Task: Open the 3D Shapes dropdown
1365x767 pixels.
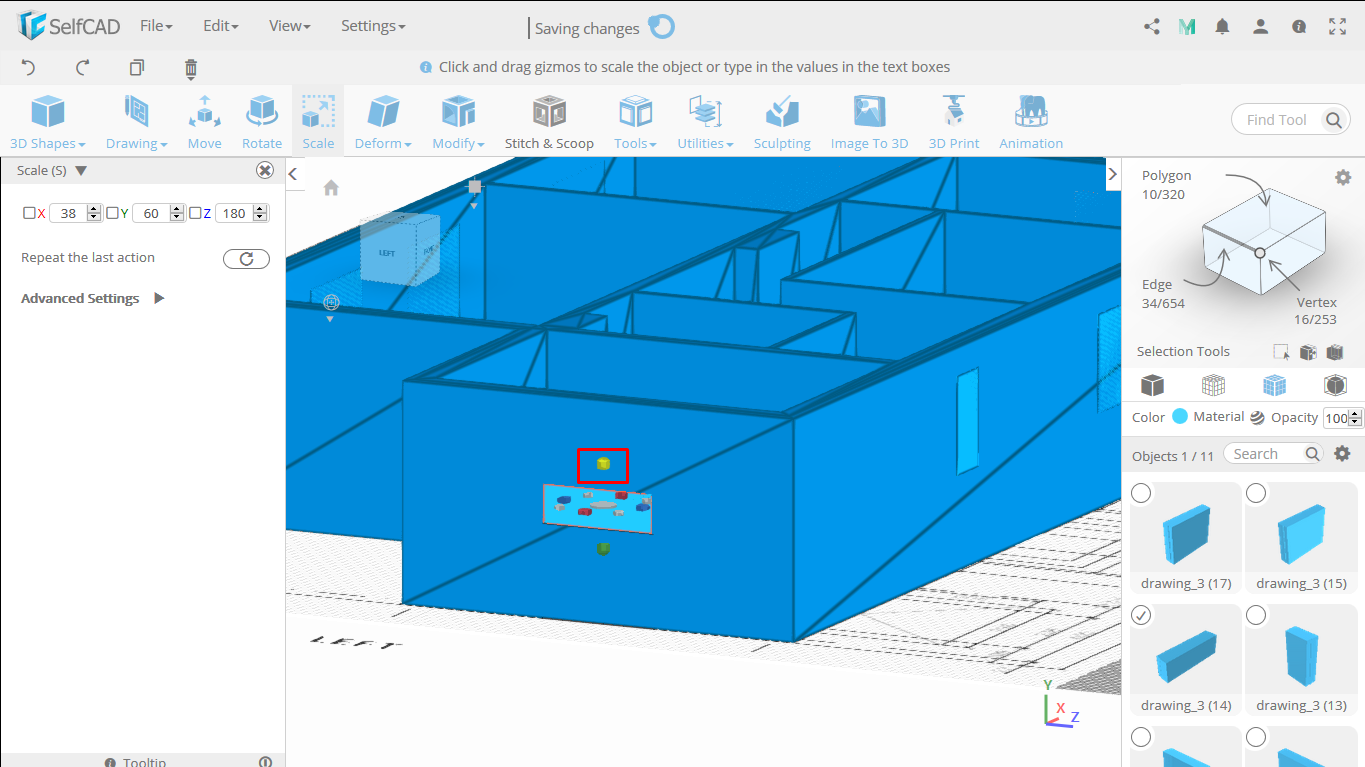Action: (x=48, y=121)
